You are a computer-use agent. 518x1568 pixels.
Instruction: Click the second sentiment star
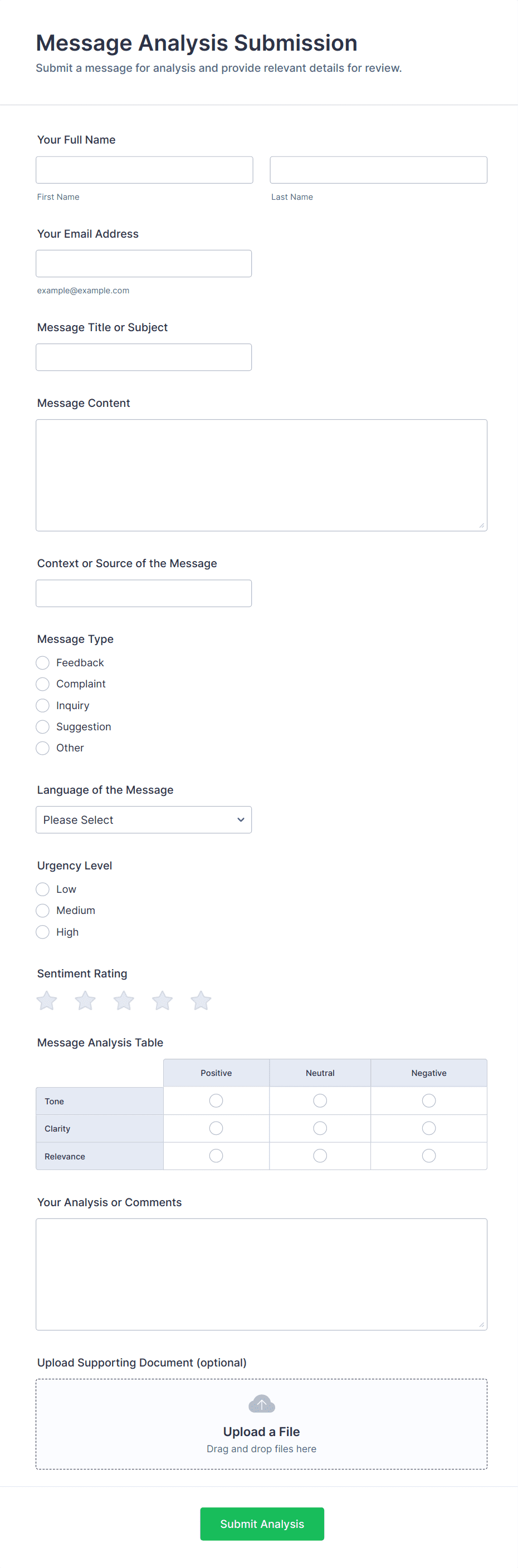pos(85,1000)
